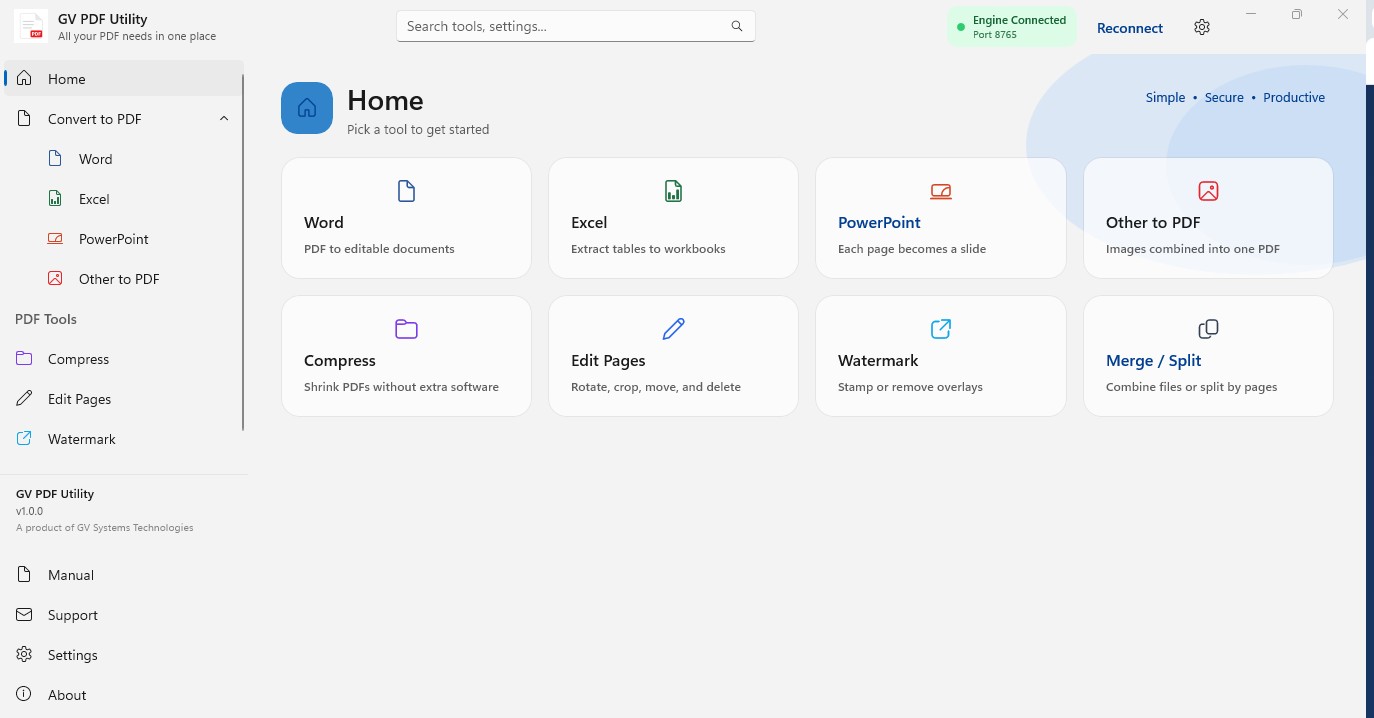The width and height of the screenshot is (1374, 718).
Task: Launch the PowerPoint card on the Home page
Action: (941, 218)
